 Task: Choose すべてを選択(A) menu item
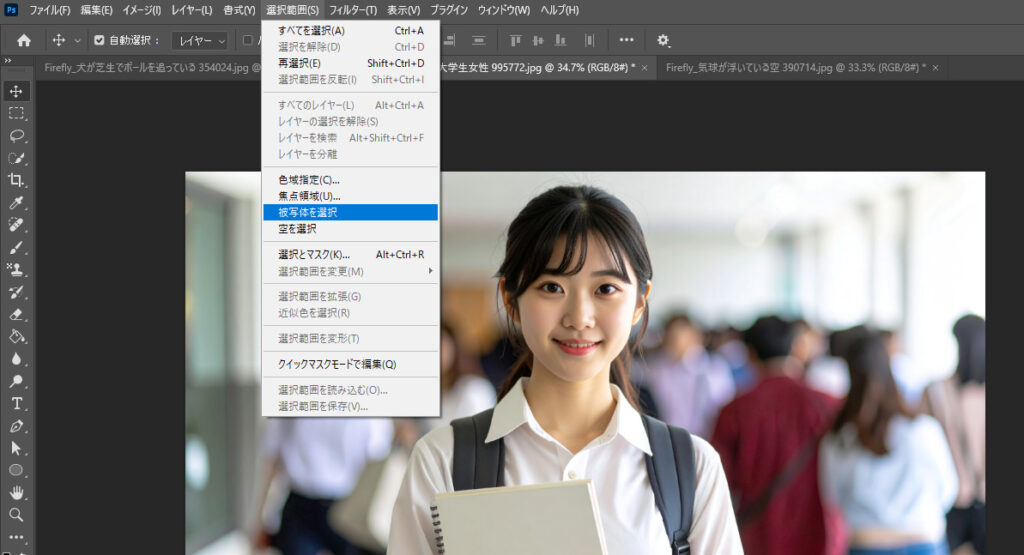350,31
